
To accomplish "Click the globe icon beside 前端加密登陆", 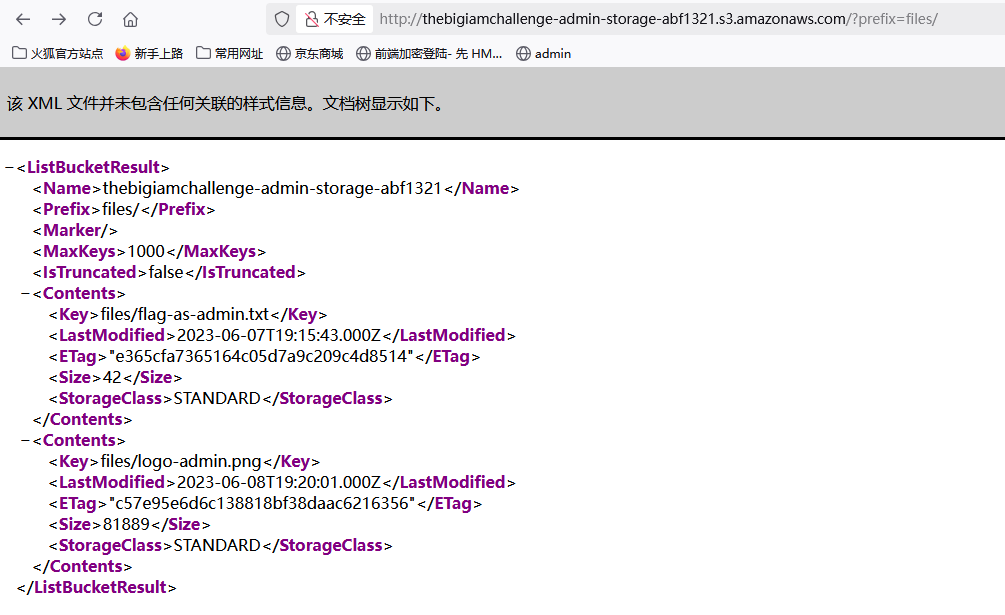I will [363, 54].
